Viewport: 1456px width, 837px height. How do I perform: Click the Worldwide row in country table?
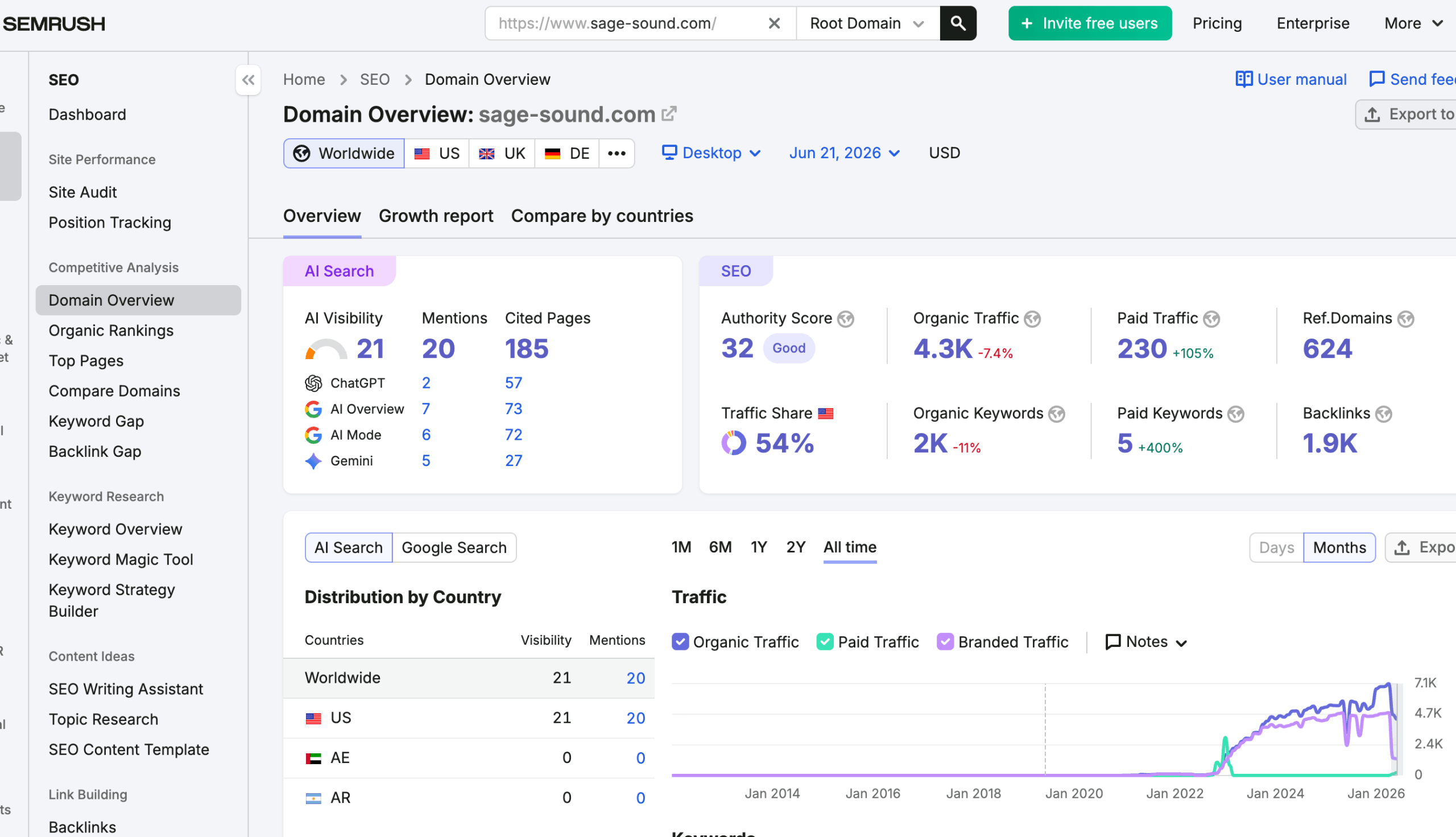(469, 678)
